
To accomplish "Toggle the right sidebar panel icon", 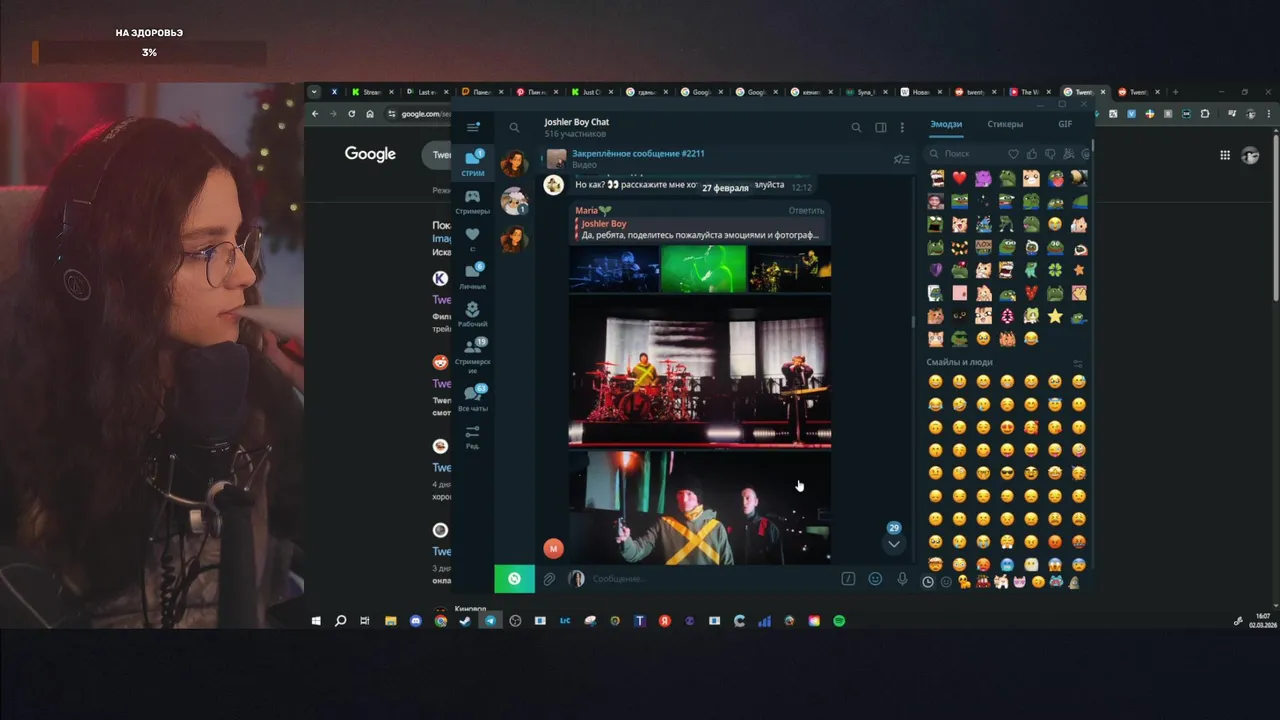I will pyautogui.click(x=881, y=127).
